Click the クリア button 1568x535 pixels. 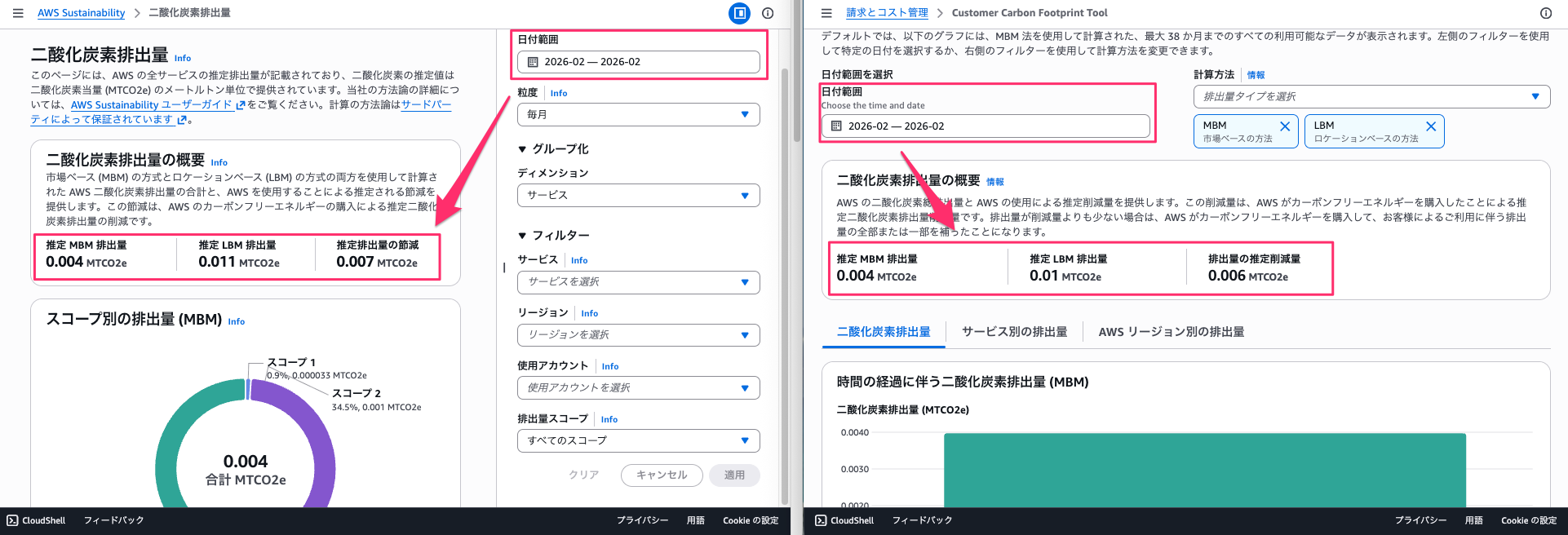[583, 475]
